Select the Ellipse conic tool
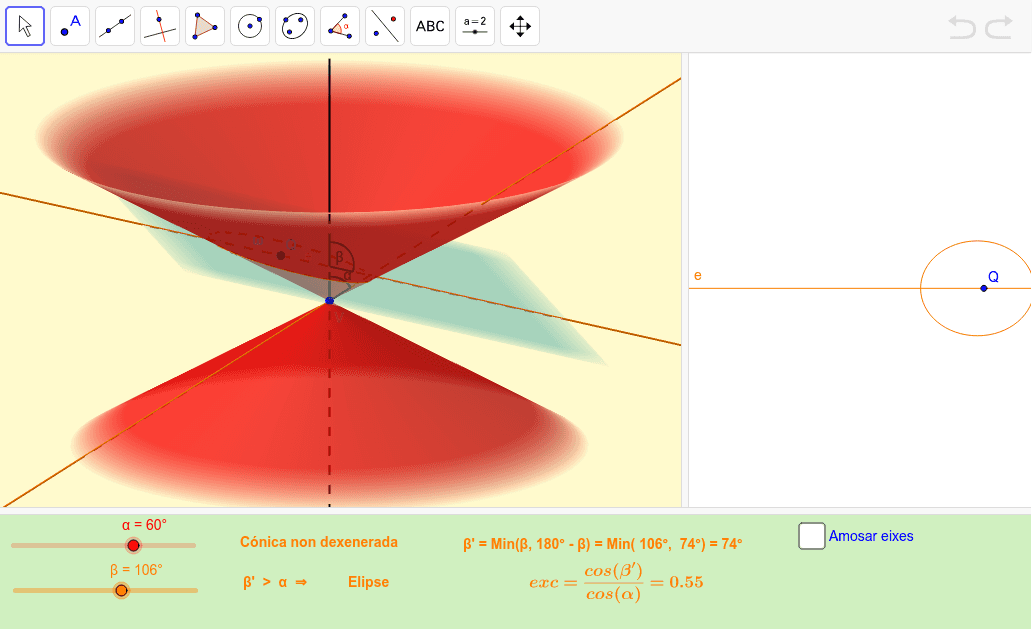Viewport: 1033px width, 631px height. click(294, 26)
